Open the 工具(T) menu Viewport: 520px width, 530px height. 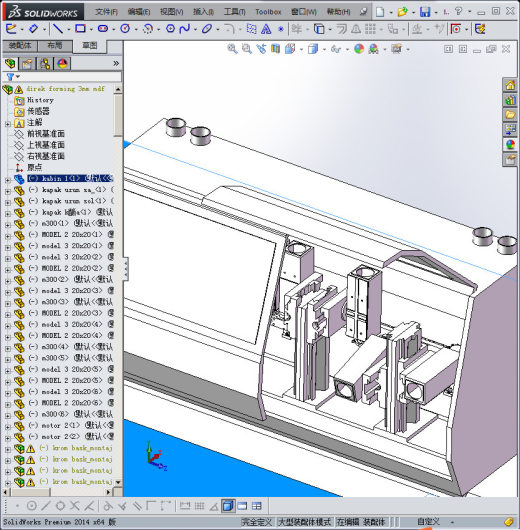[x=234, y=12]
